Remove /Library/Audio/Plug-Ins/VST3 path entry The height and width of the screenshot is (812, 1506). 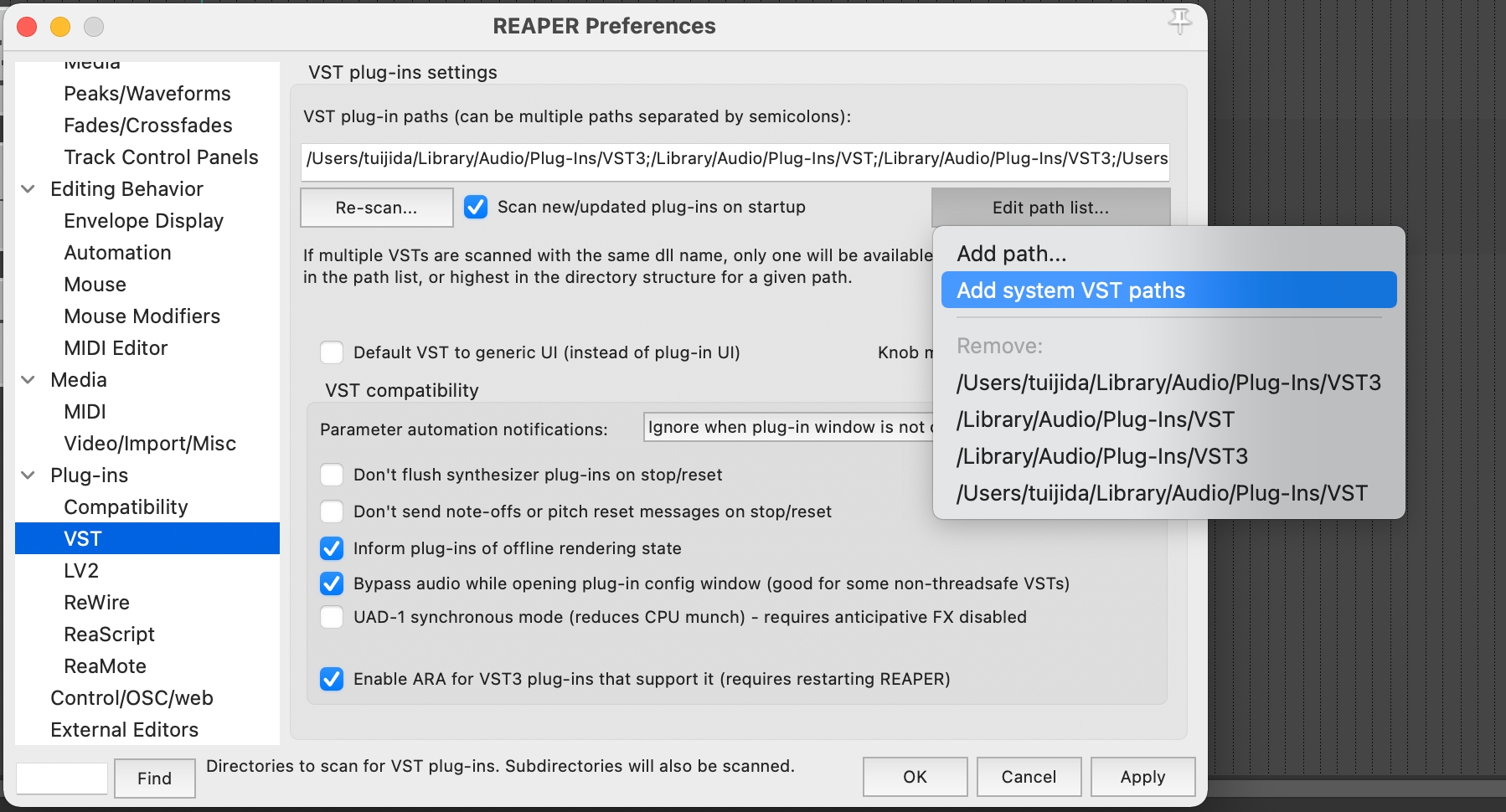[x=1102, y=456]
